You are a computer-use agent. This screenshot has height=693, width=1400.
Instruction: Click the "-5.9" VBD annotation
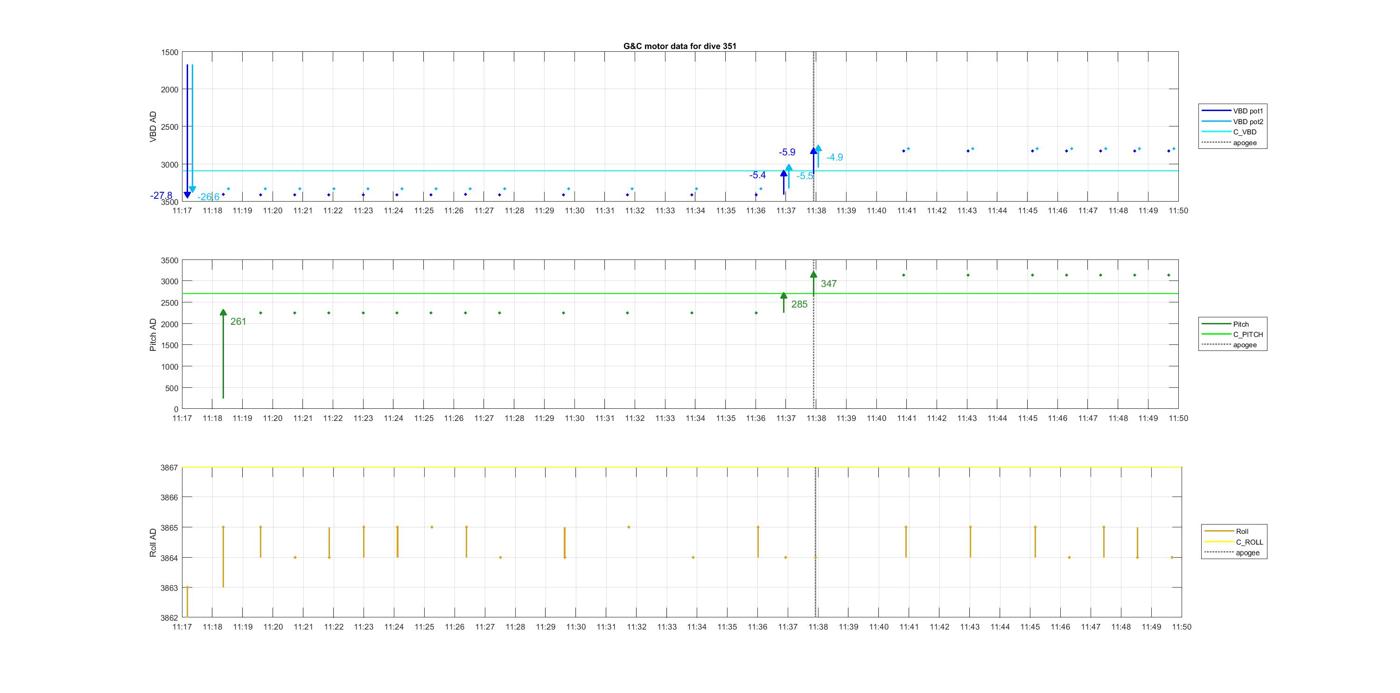click(787, 152)
